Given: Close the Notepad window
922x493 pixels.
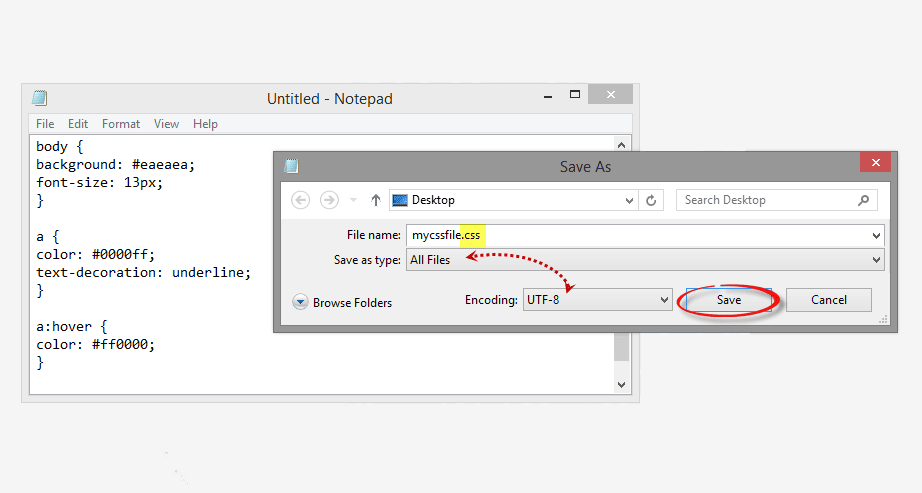Looking at the screenshot, I should point(610,94).
